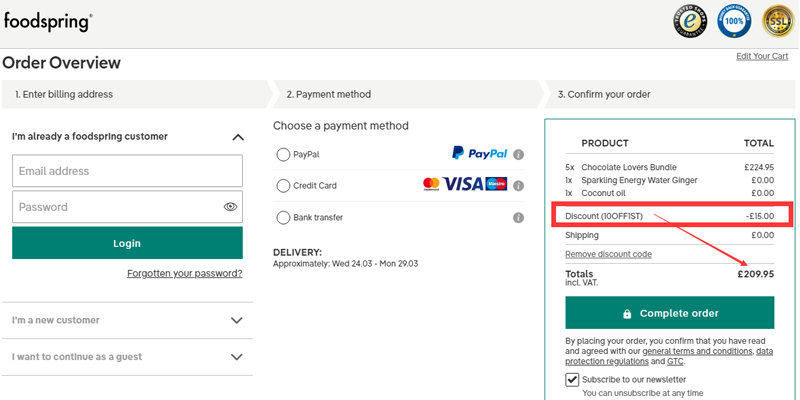Click the 100% money back guarantee badge
This screenshot has height=400, width=800.
(x=734, y=22)
